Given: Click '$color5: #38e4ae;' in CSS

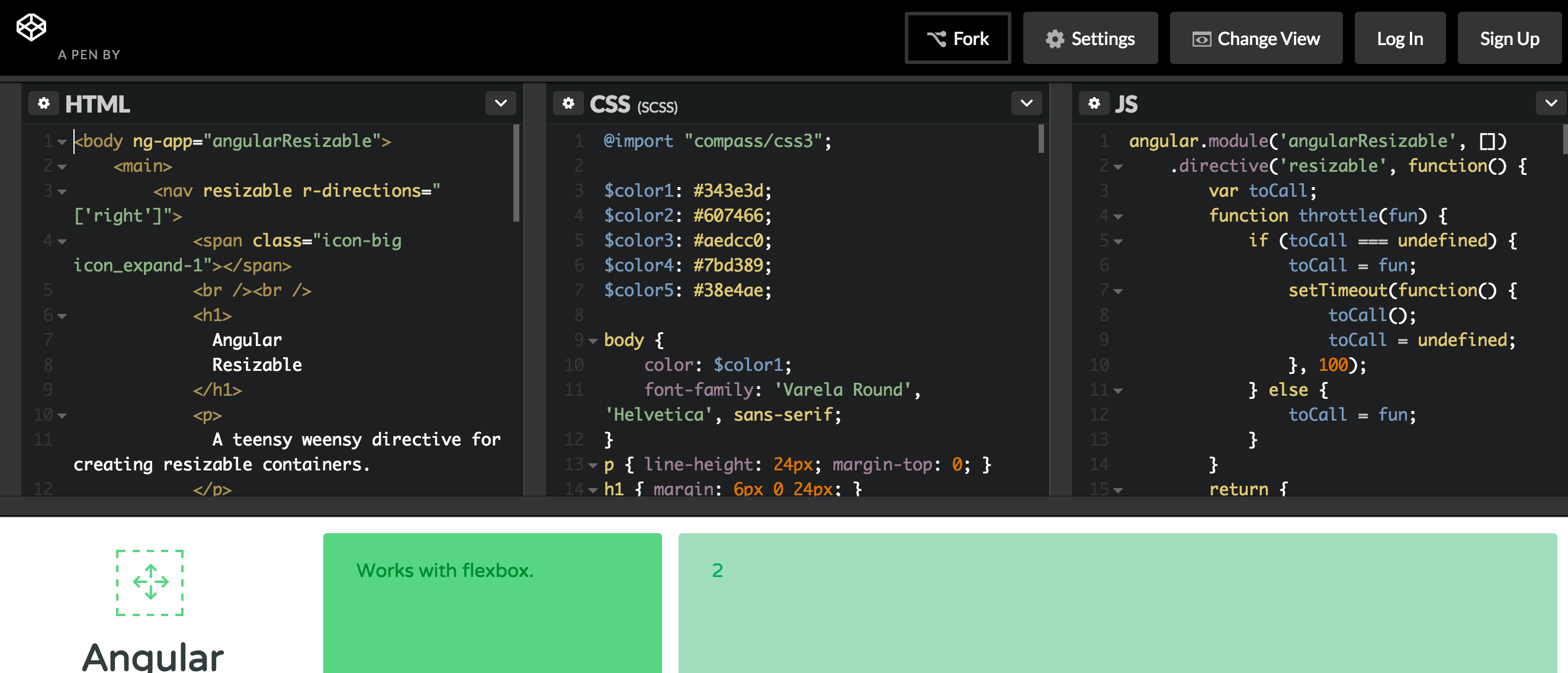Looking at the screenshot, I should pyautogui.click(x=688, y=291).
